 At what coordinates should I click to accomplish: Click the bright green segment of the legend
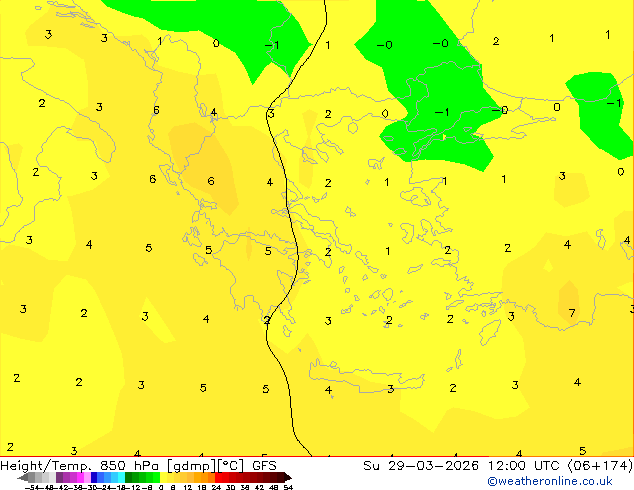[156, 477]
